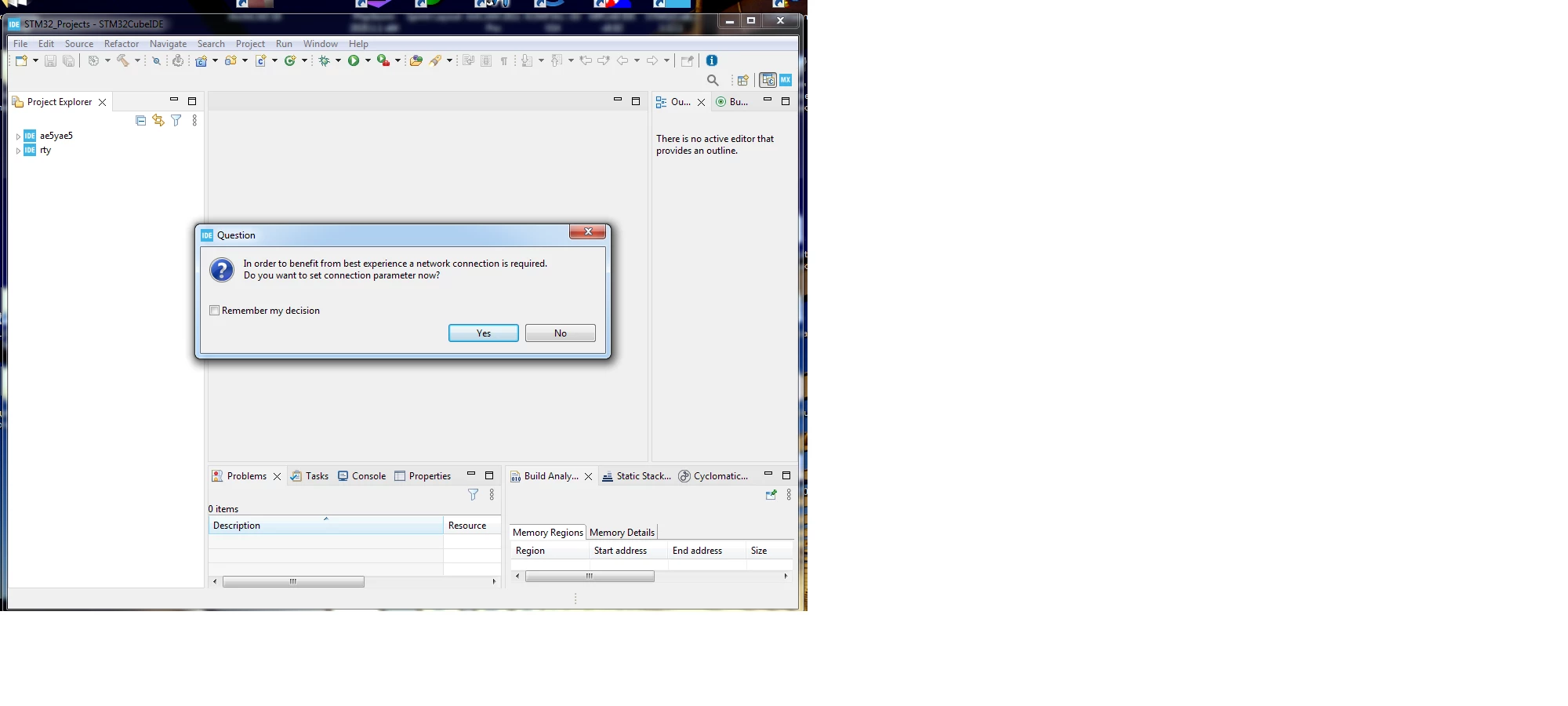Open dropdown arrow next to Build hammer
The height and width of the screenshot is (706, 1568).
pos(137,60)
